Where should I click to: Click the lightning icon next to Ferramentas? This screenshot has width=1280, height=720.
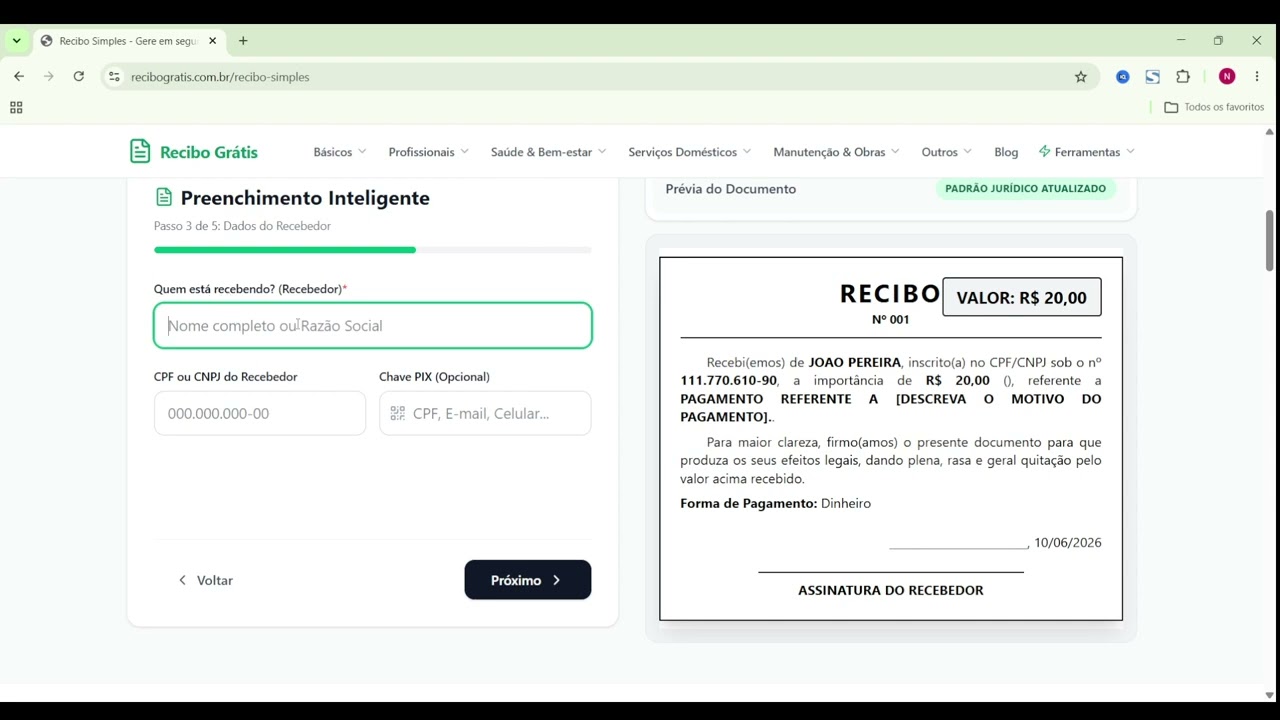[1045, 151]
